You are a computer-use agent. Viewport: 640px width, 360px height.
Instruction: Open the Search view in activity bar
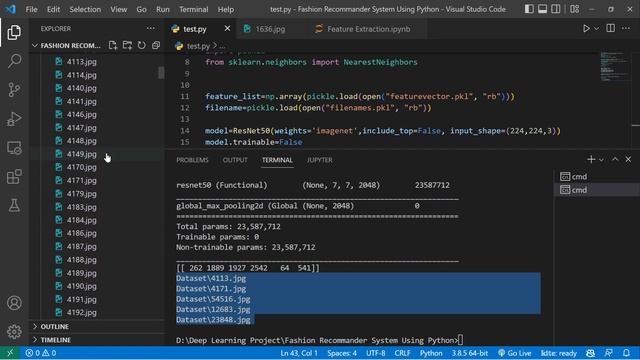pyautogui.click(x=14, y=61)
